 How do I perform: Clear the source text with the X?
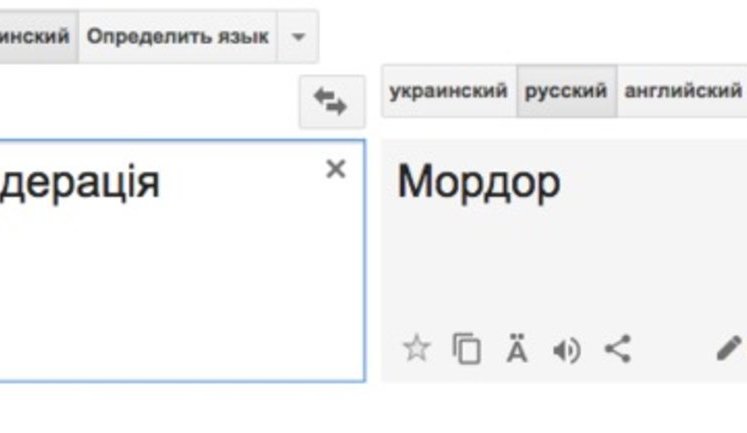click(336, 169)
